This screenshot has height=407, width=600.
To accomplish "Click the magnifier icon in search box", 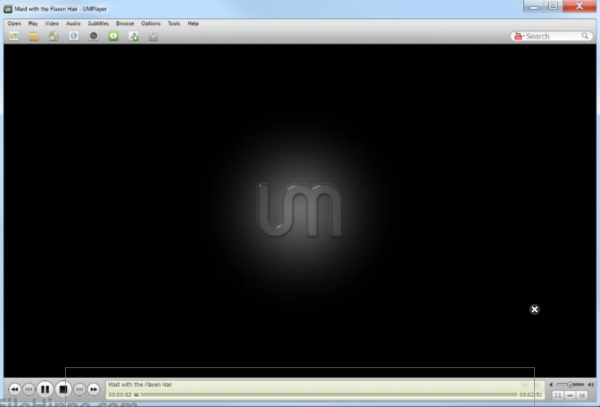I will [x=585, y=36].
